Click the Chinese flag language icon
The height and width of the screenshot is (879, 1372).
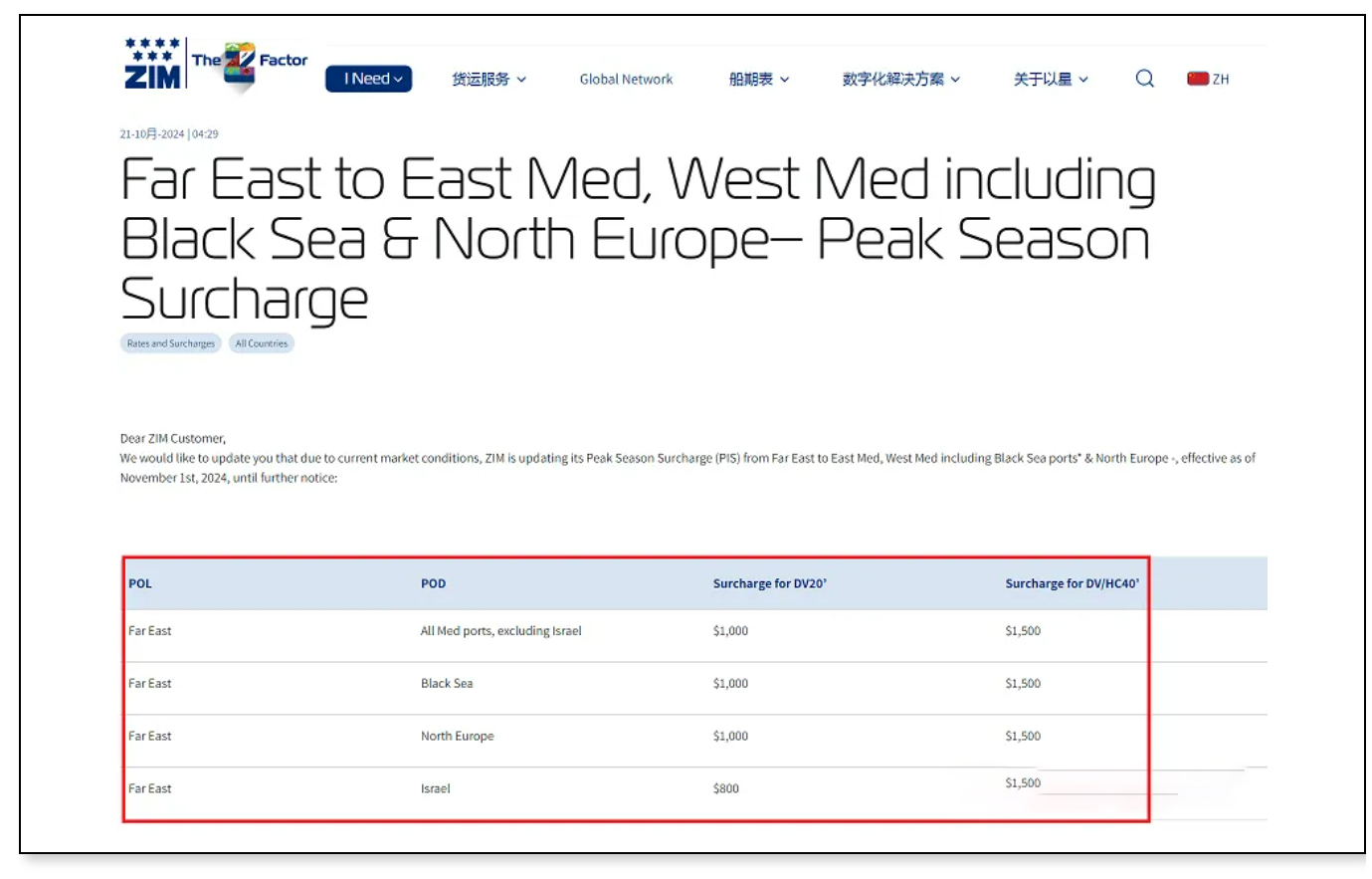click(x=1198, y=79)
